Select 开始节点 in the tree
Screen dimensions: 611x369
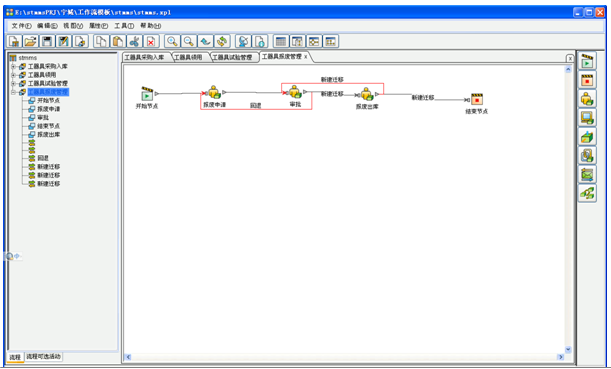pos(48,101)
